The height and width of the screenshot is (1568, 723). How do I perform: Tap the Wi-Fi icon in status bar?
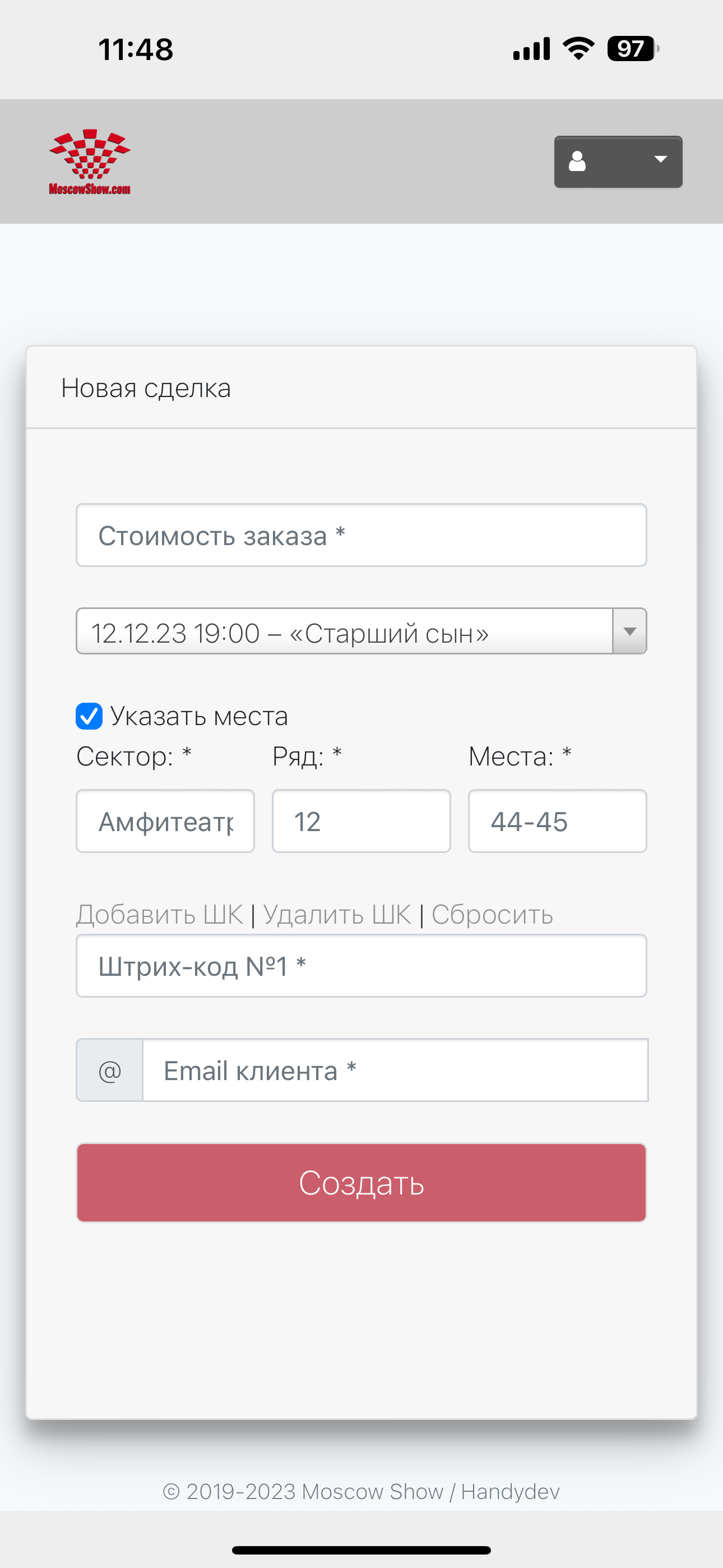click(578, 49)
